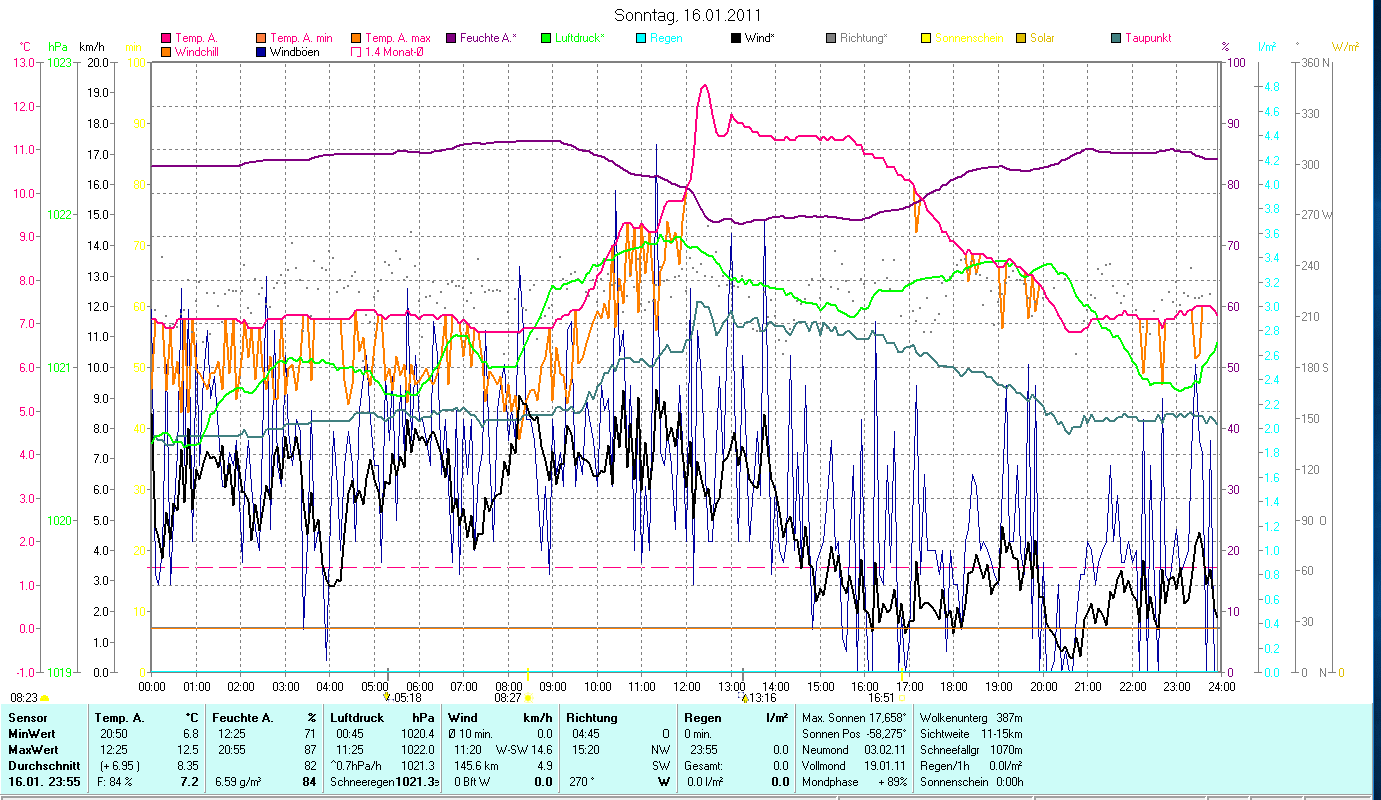The width and height of the screenshot is (1381, 800).
Task: Click the black Wind* legend square
Action: (x=736, y=38)
